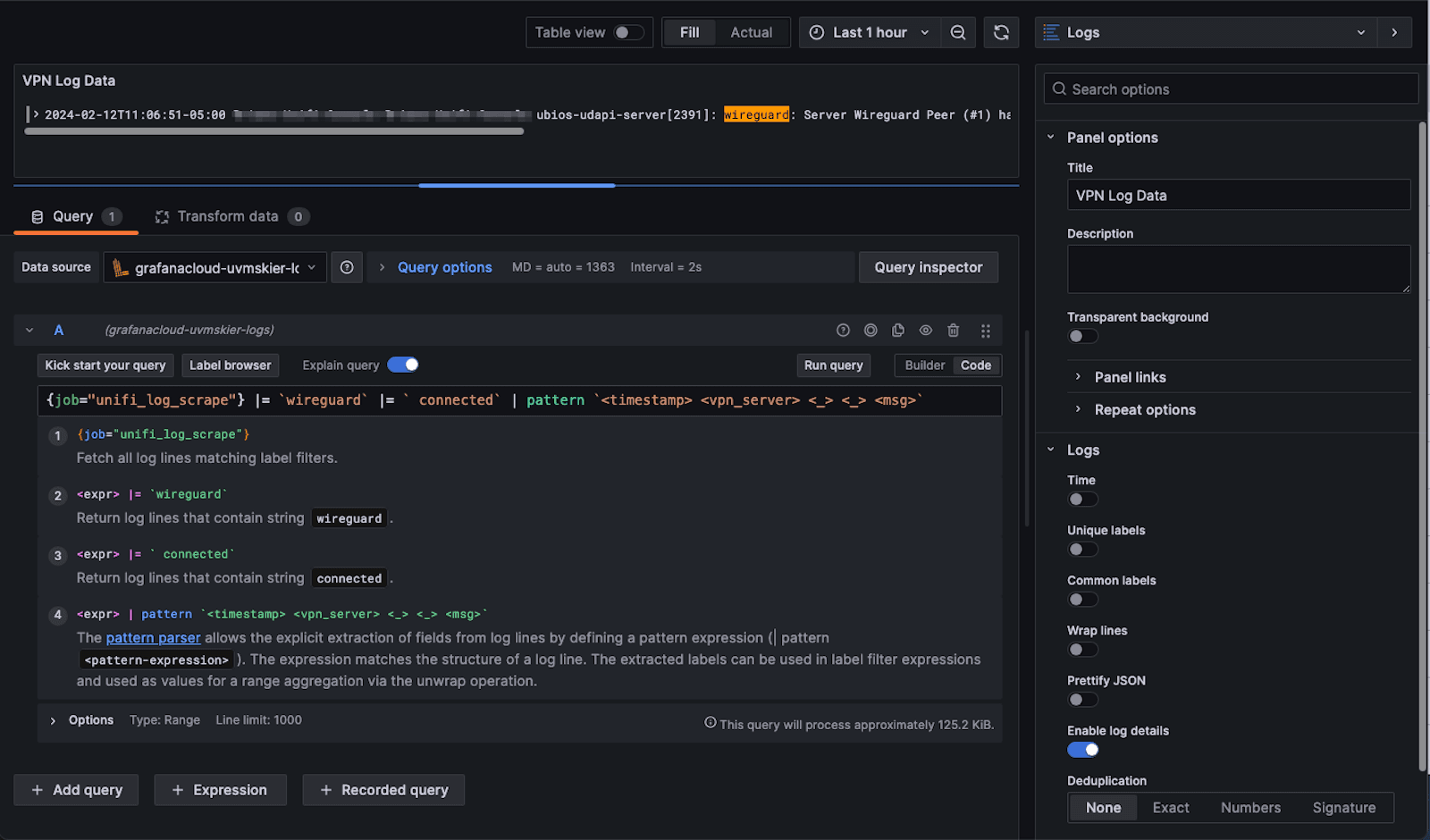Image resolution: width=1430 pixels, height=840 pixels.
Task: Select None deduplication
Action: click(1103, 808)
